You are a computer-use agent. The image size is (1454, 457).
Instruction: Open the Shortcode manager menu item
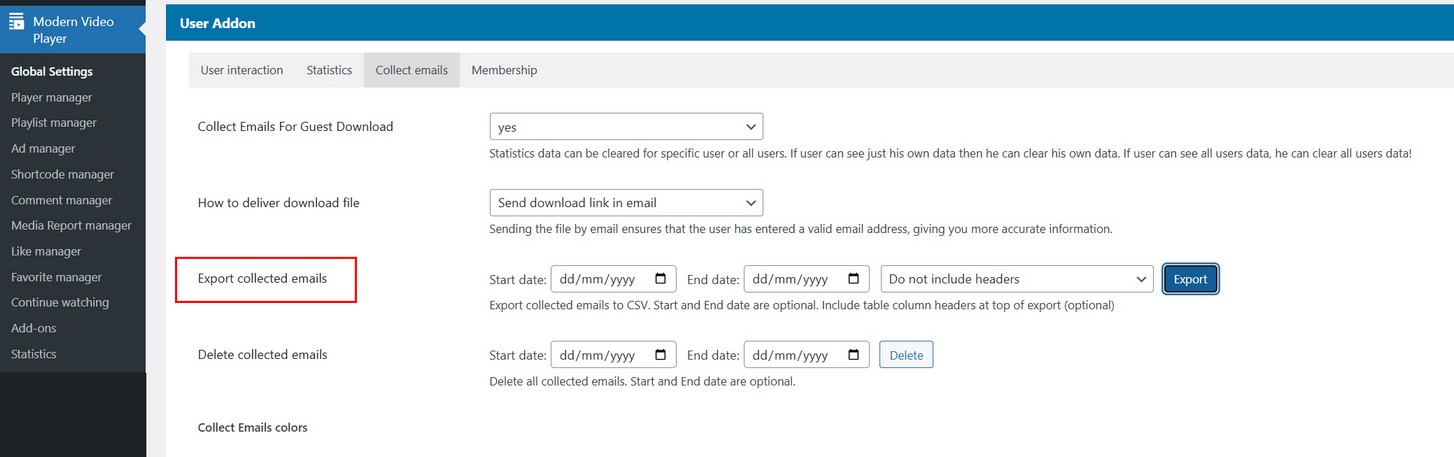coord(62,174)
